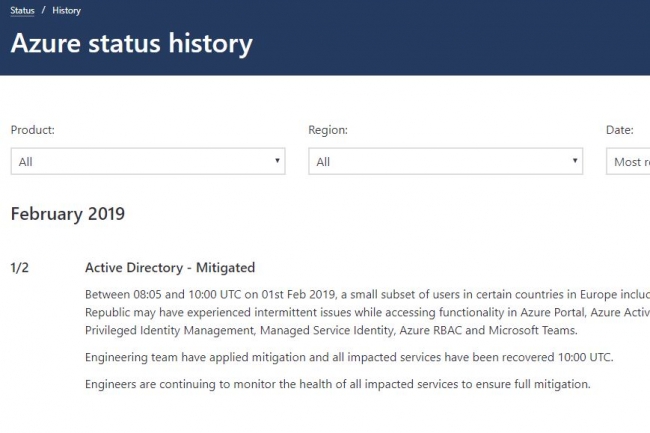Click the line mentioning Privileged Identity Management
This screenshot has width=650, height=433.
(x=331, y=331)
